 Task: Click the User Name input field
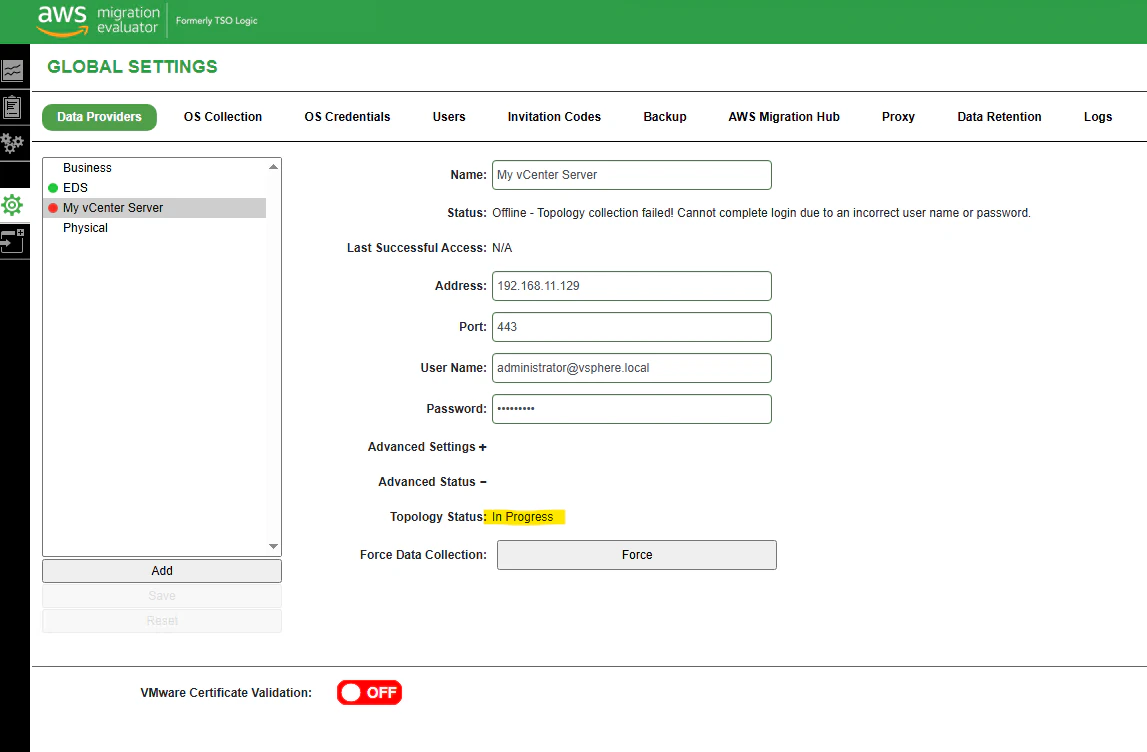[632, 368]
